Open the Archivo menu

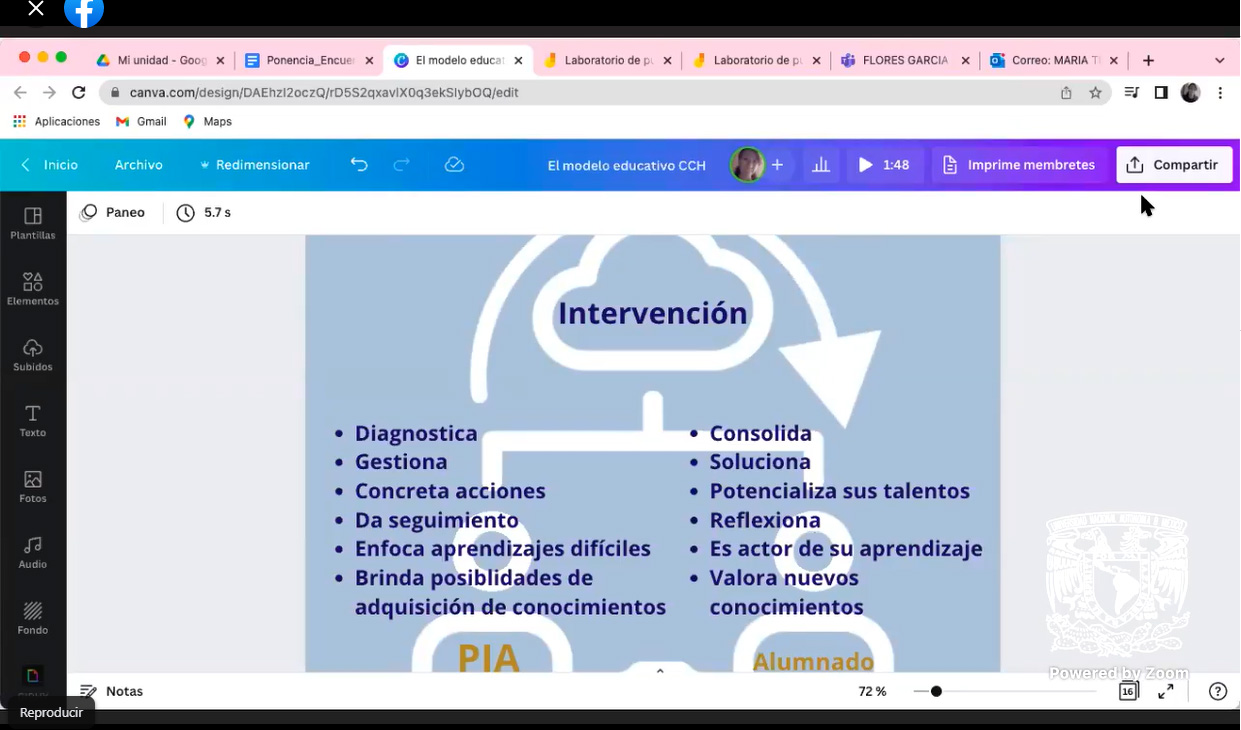point(139,165)
